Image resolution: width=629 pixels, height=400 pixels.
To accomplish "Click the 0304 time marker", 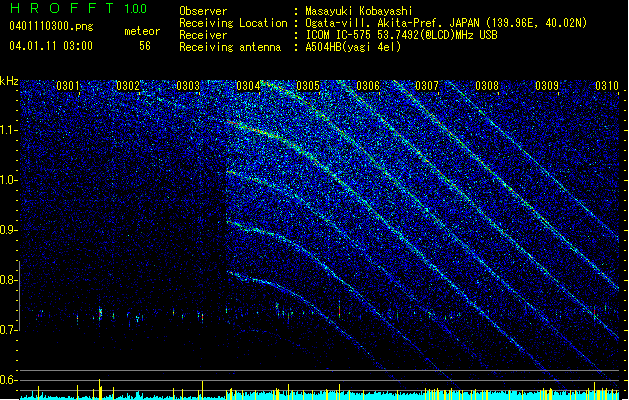I will click(248, 86).
